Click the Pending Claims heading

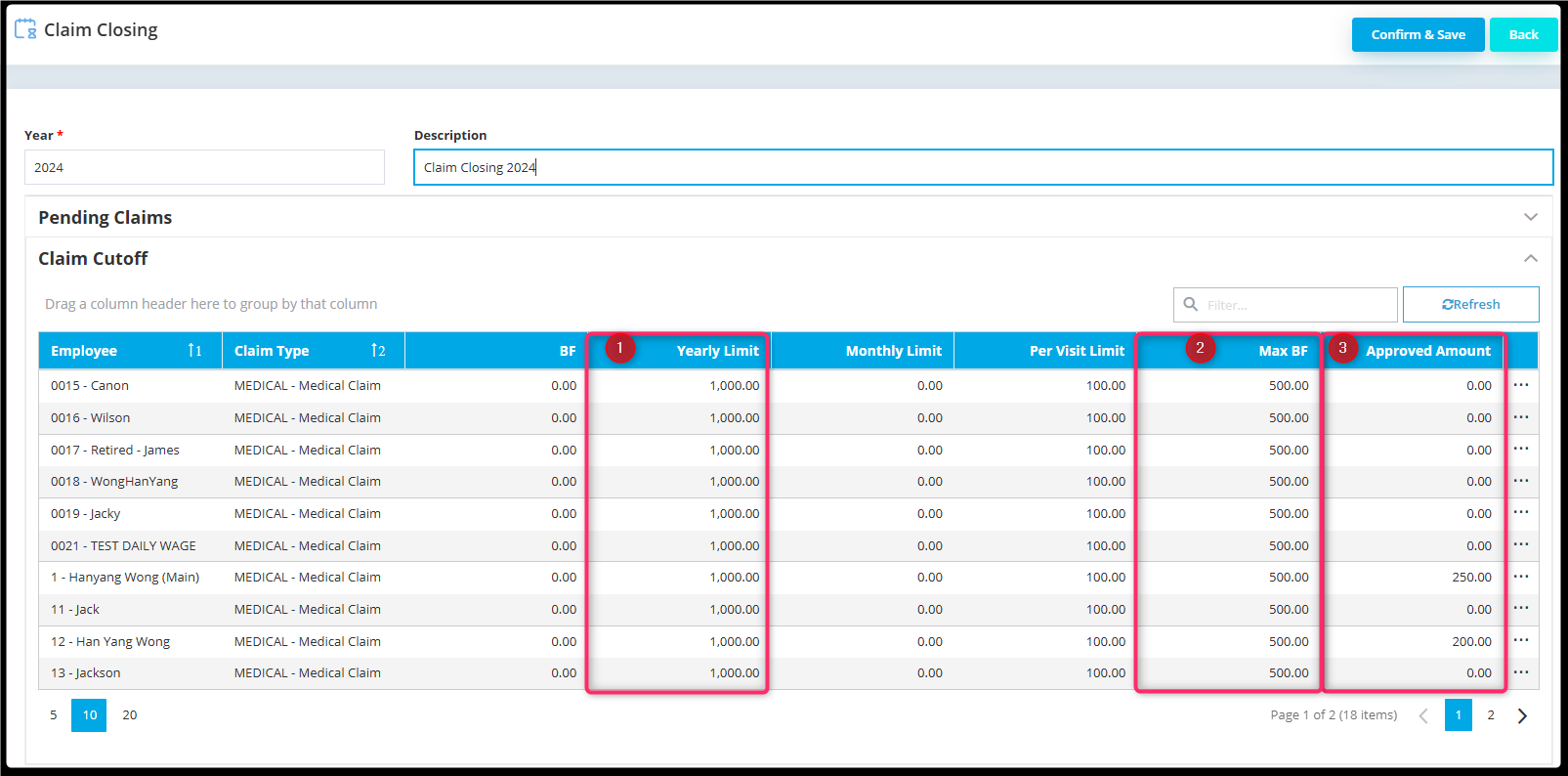pos(106,217)
